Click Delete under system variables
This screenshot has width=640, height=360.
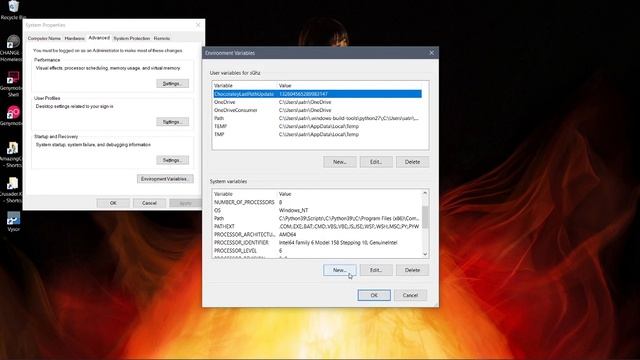(412, 270)
